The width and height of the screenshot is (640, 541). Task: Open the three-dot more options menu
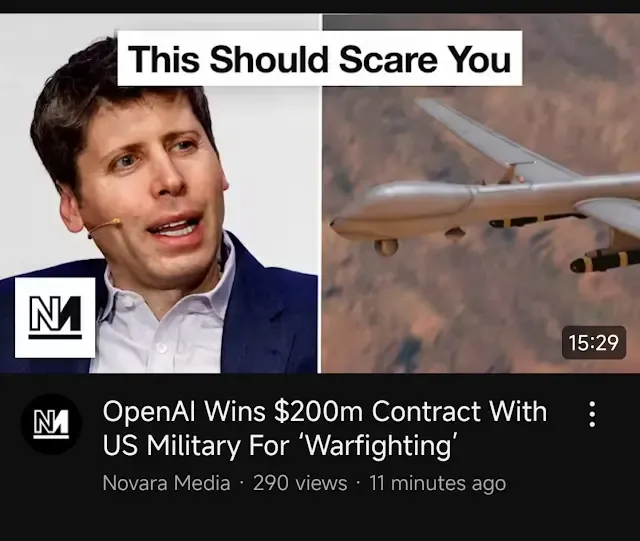(592, 414)
